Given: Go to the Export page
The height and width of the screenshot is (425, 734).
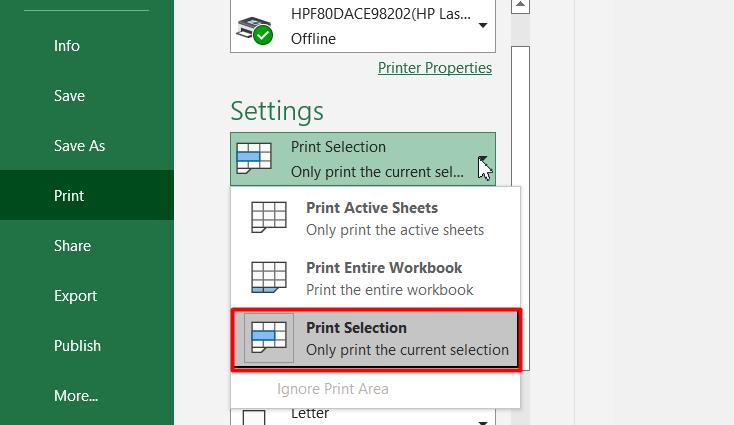Looking at the screenshot, I should (75, 296).
